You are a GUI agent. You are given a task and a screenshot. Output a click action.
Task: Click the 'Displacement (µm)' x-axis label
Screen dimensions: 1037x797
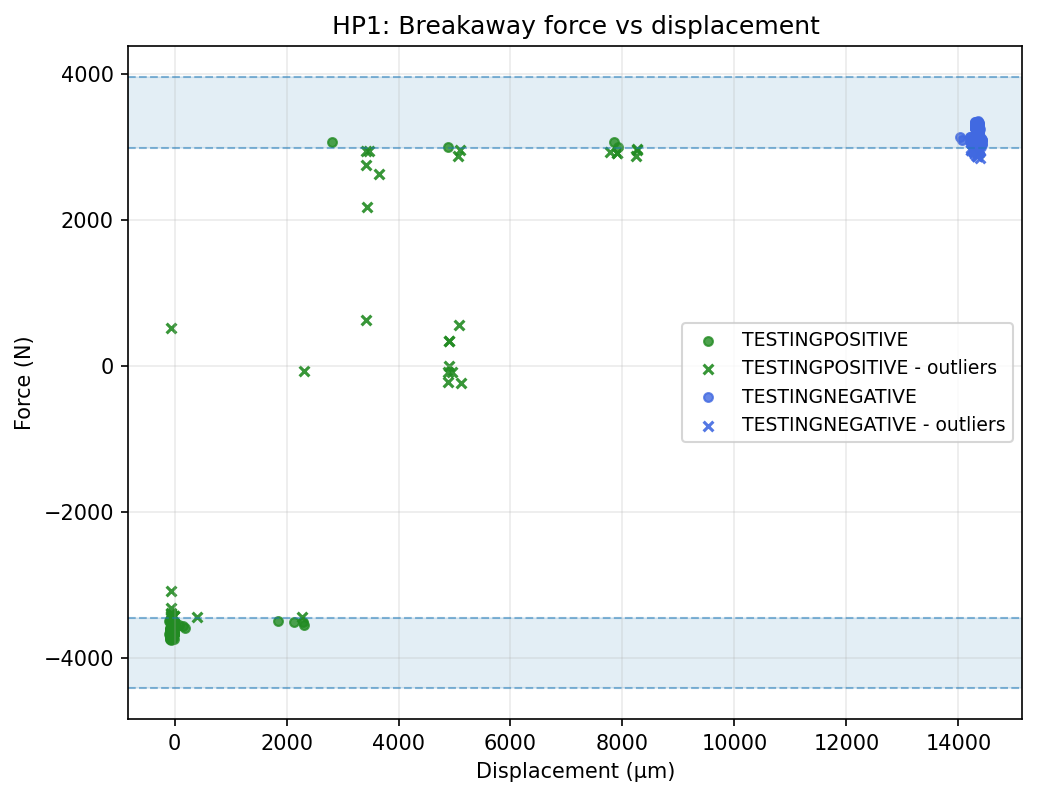pyautogui.click(x=575, y=771)
